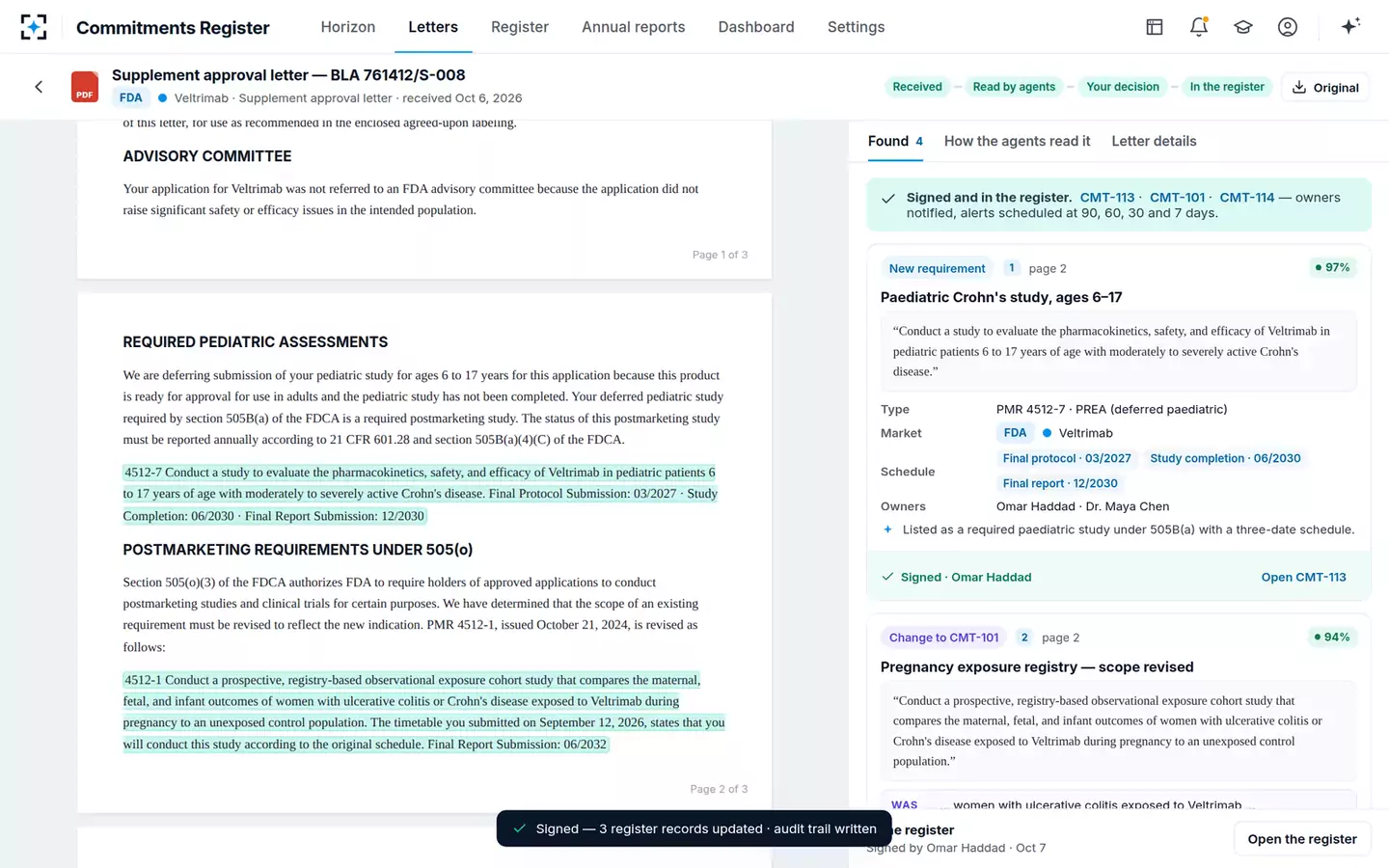Open Annual reports tab

pos(634,27)
